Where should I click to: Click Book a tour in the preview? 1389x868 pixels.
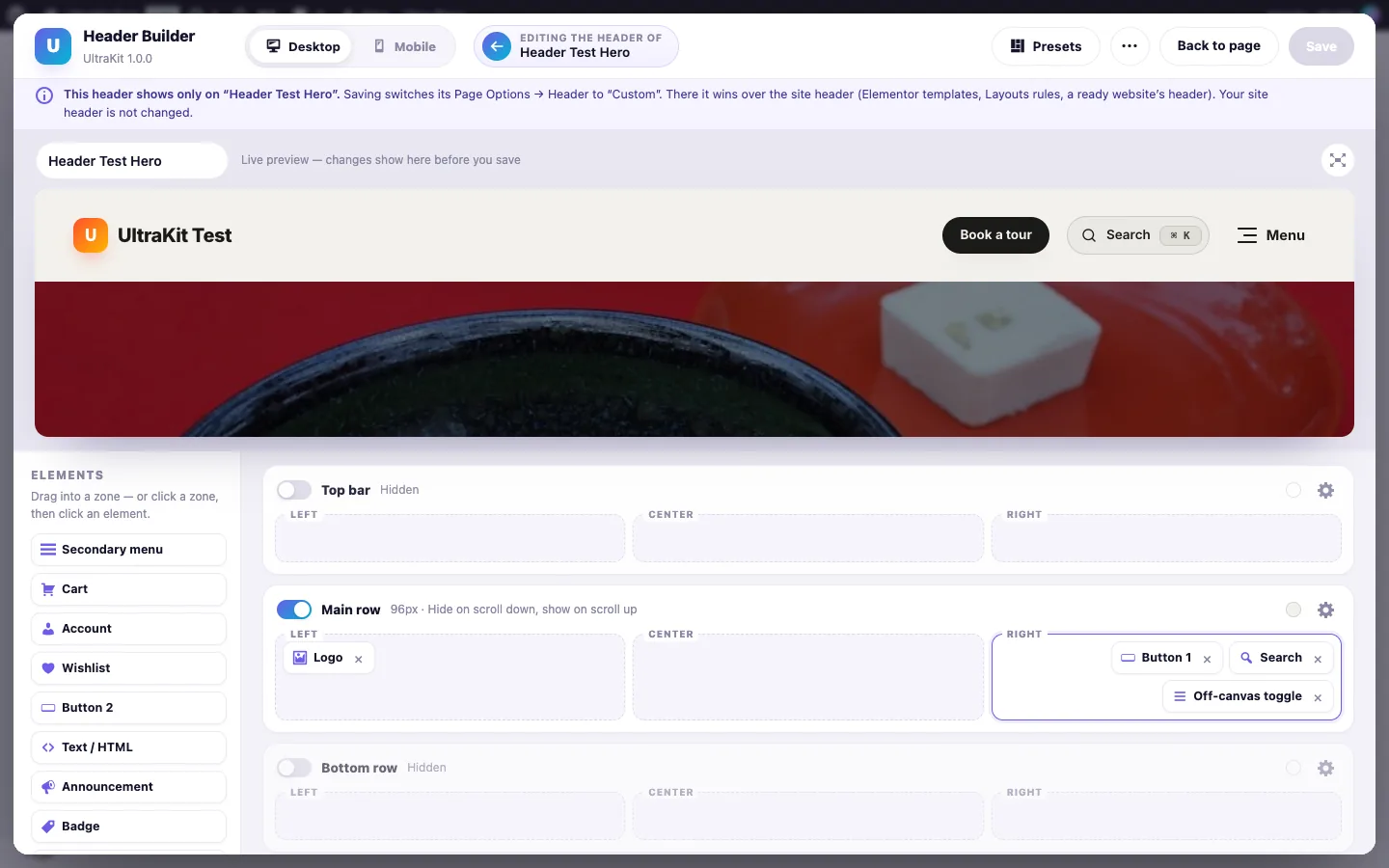995,235
